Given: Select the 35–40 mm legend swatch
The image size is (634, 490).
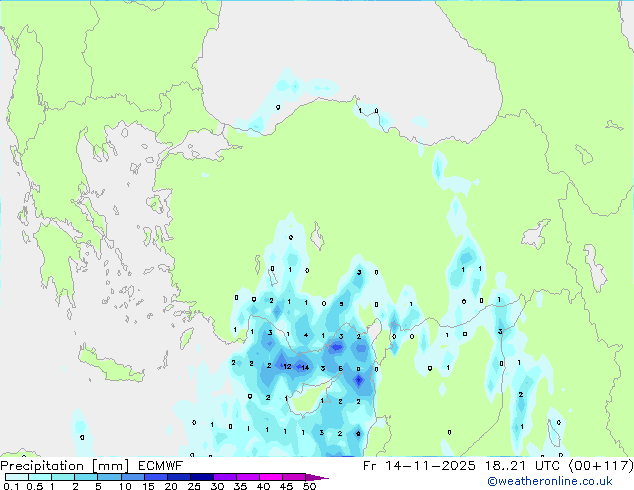Looking at the screenshot, I should [x=248, y=477].
